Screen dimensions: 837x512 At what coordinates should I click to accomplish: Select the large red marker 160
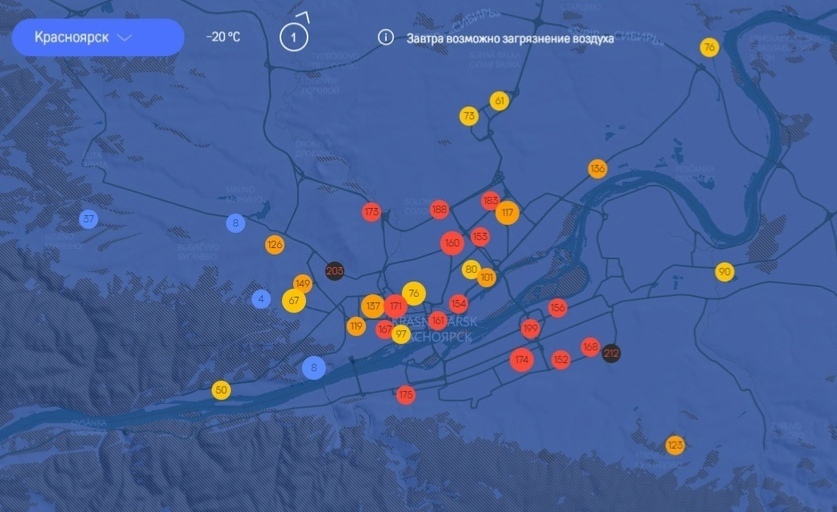[452, 243]
